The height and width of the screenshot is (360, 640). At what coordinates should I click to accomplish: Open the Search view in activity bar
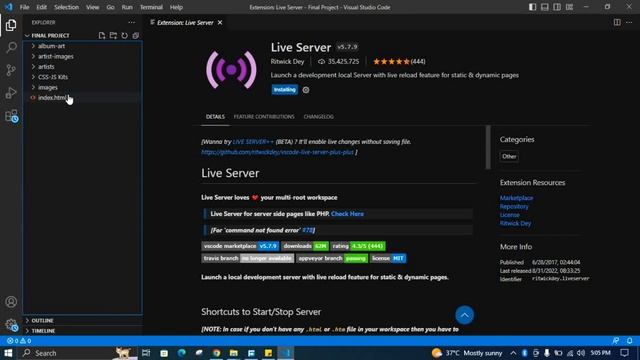[x=11, y=47]
